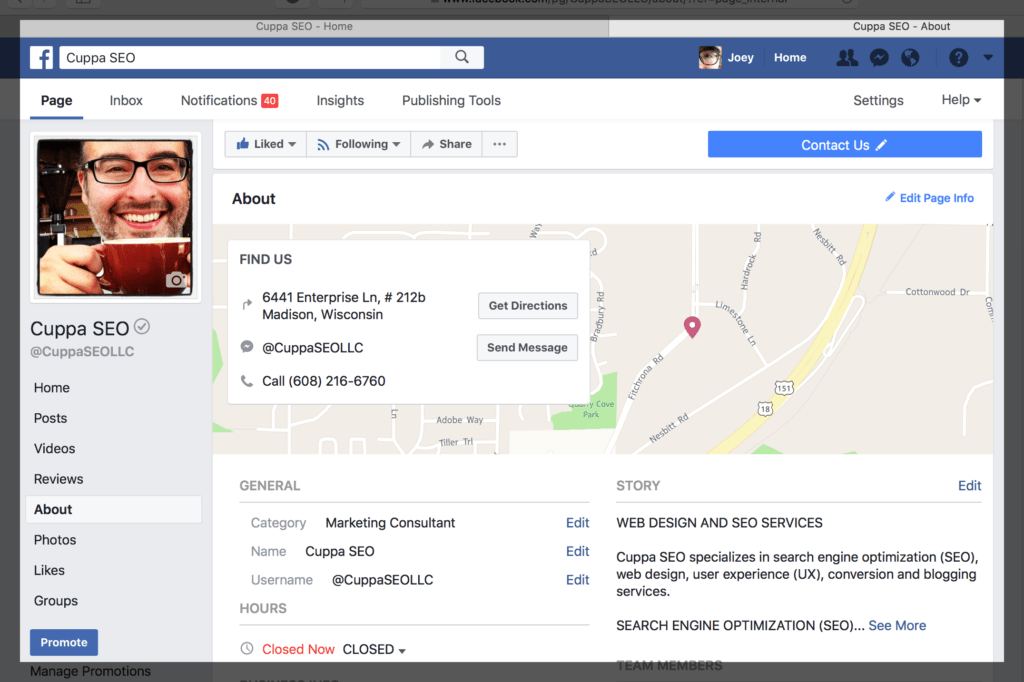Click the Facebook logo icon
This screenshot has width=1024, height=682.
click(x=41, y=57)
